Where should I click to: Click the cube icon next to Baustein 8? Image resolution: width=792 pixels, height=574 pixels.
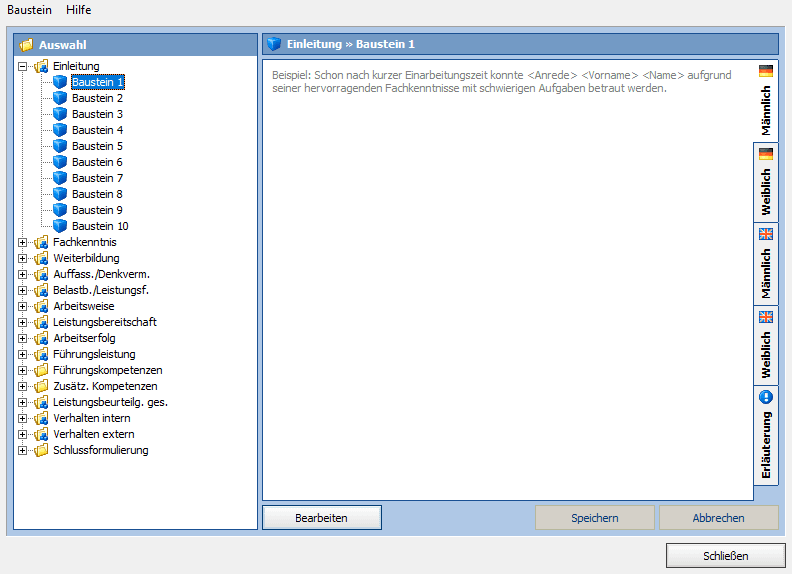click(x=60, y=194)
